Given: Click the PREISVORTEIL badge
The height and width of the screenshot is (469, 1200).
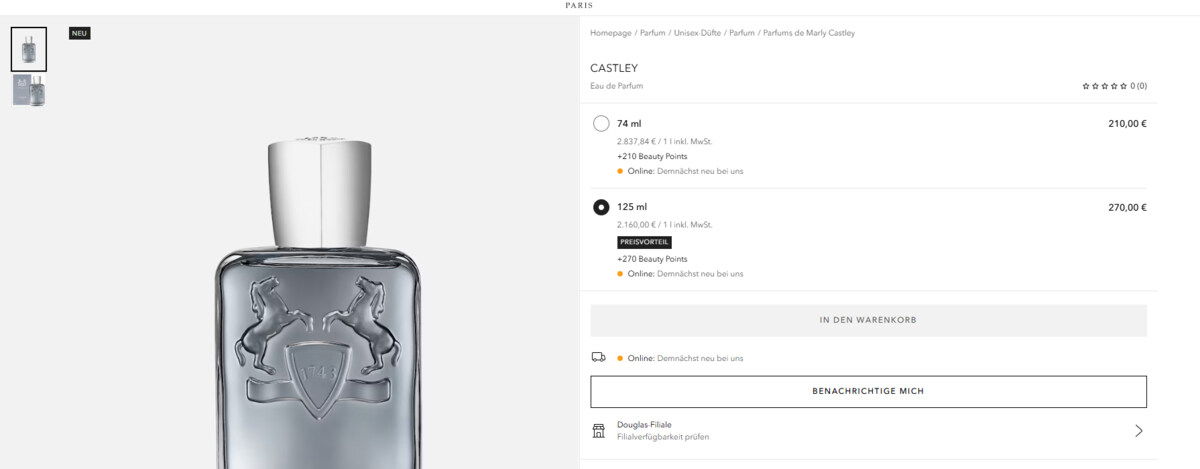Looking at the screenshot, I should click(x=644, y=242).
